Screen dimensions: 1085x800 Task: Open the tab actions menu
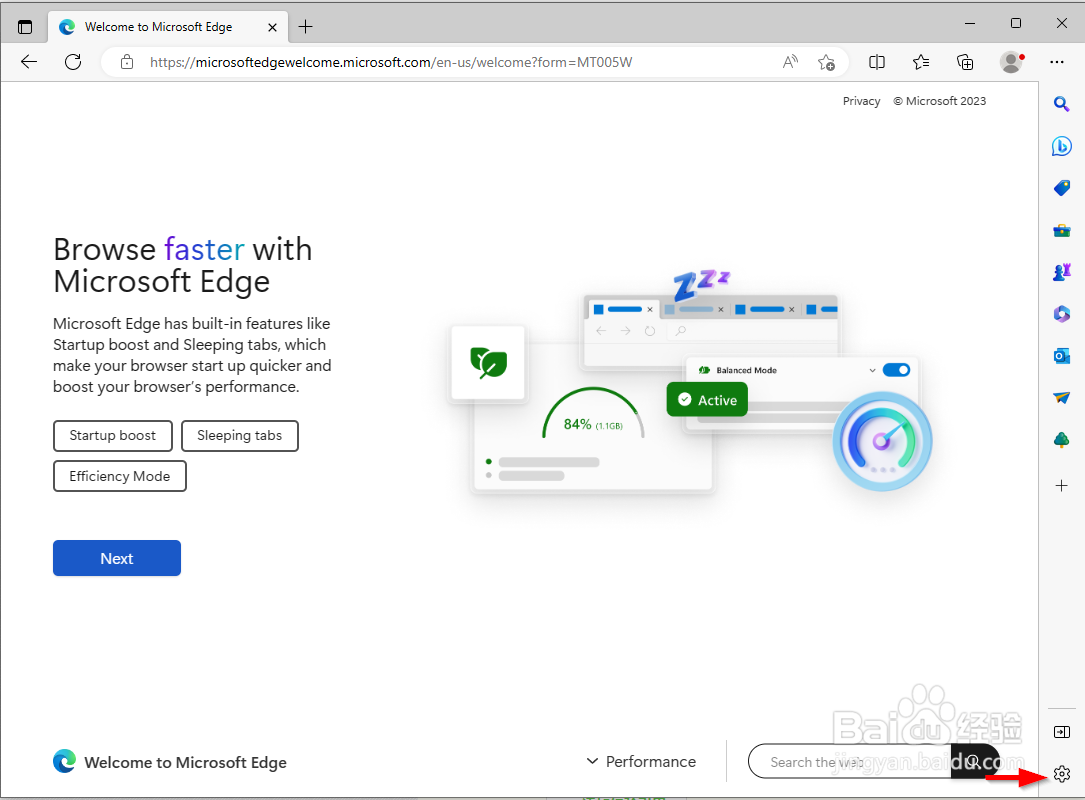pos(24,26)
